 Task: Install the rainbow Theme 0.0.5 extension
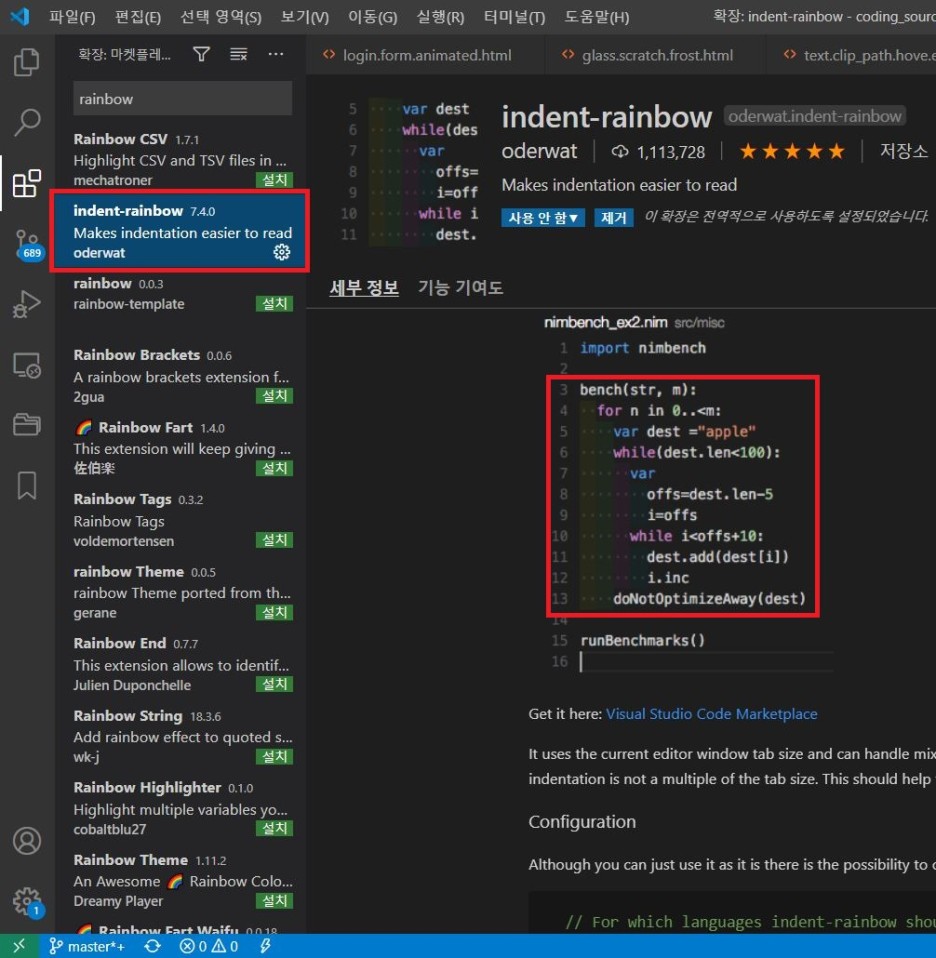pyautogui.click(x=274, y=612)
